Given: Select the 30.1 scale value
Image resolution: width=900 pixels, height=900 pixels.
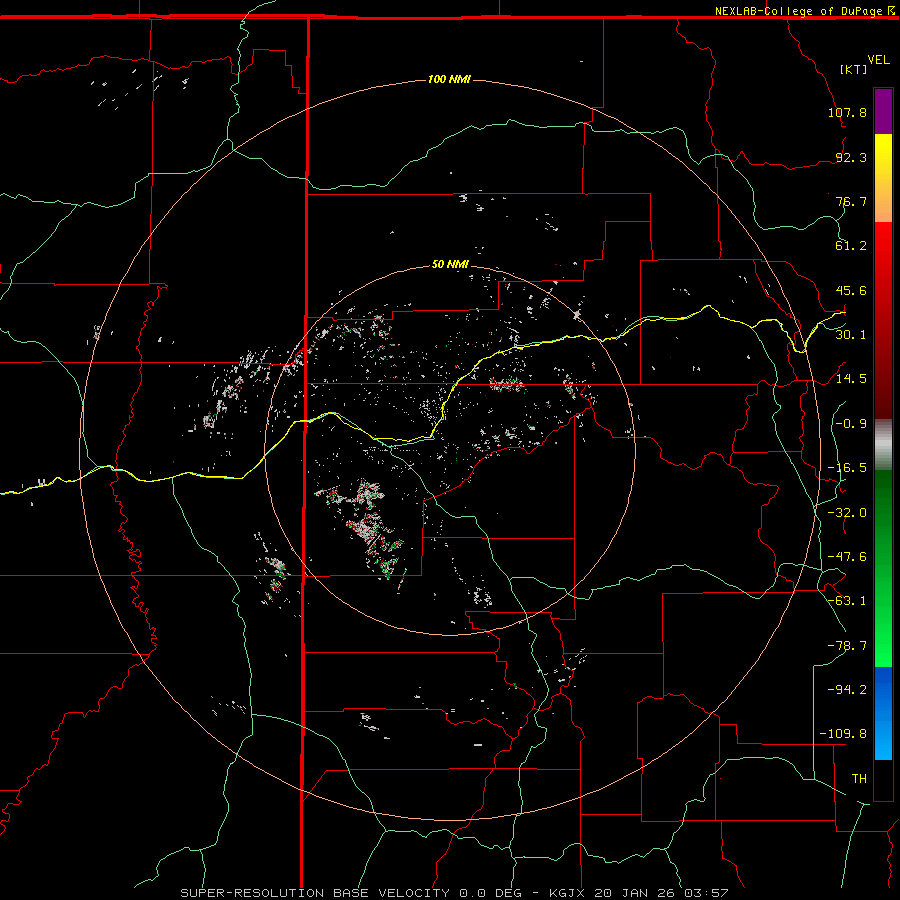Looking at the screenshot, I should (x=851, y=334).
